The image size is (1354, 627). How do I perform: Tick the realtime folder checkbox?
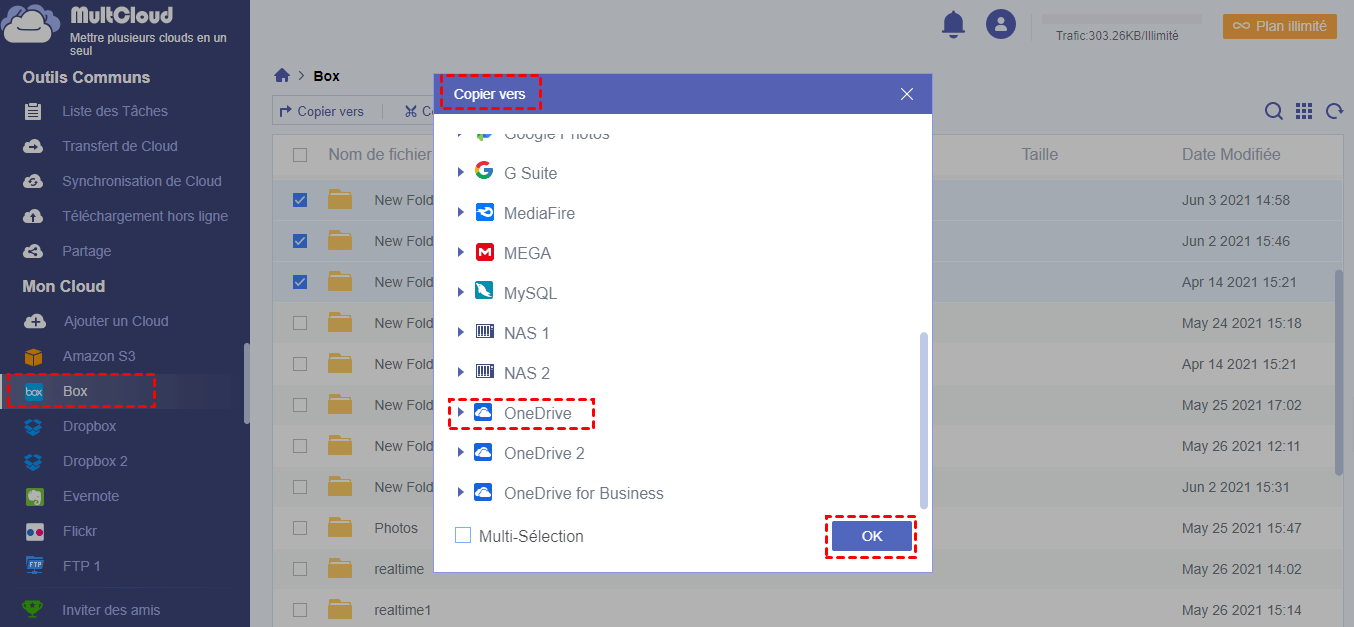pyautogui.click(x=300, y=569)
